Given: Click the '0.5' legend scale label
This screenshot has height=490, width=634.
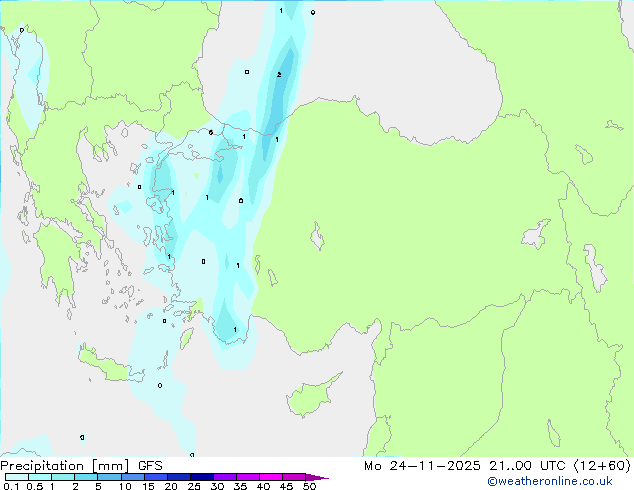Looking at the screenshot, I should [x=35, y=486].
